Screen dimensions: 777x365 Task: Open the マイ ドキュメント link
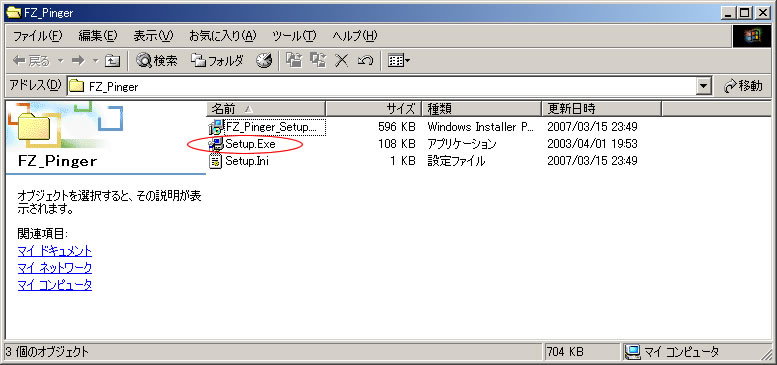55,251
